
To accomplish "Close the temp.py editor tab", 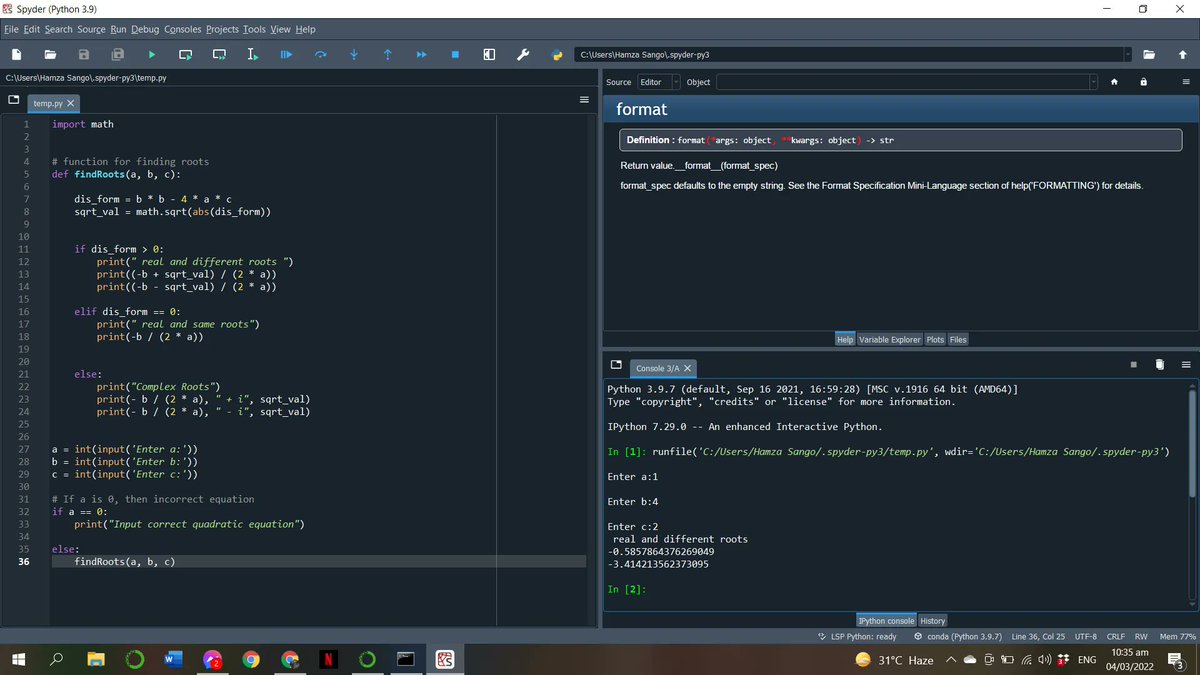I will point(71,103).
